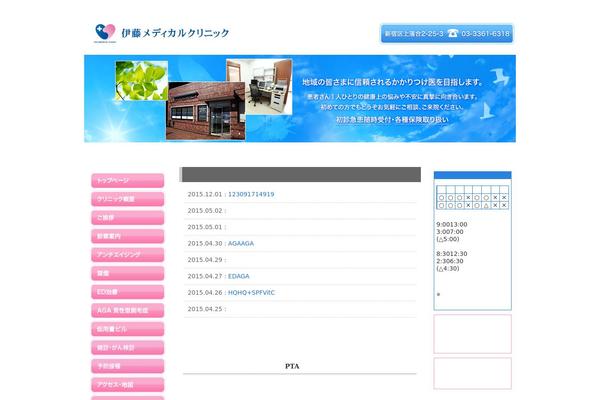Click the 2015.05.02 news date

coord(205,211)
